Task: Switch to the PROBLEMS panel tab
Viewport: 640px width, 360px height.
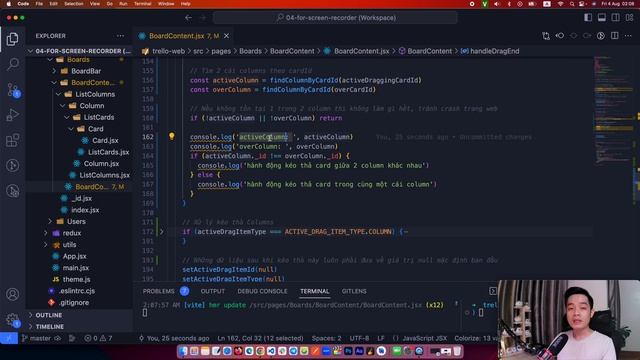Action: 158,291
